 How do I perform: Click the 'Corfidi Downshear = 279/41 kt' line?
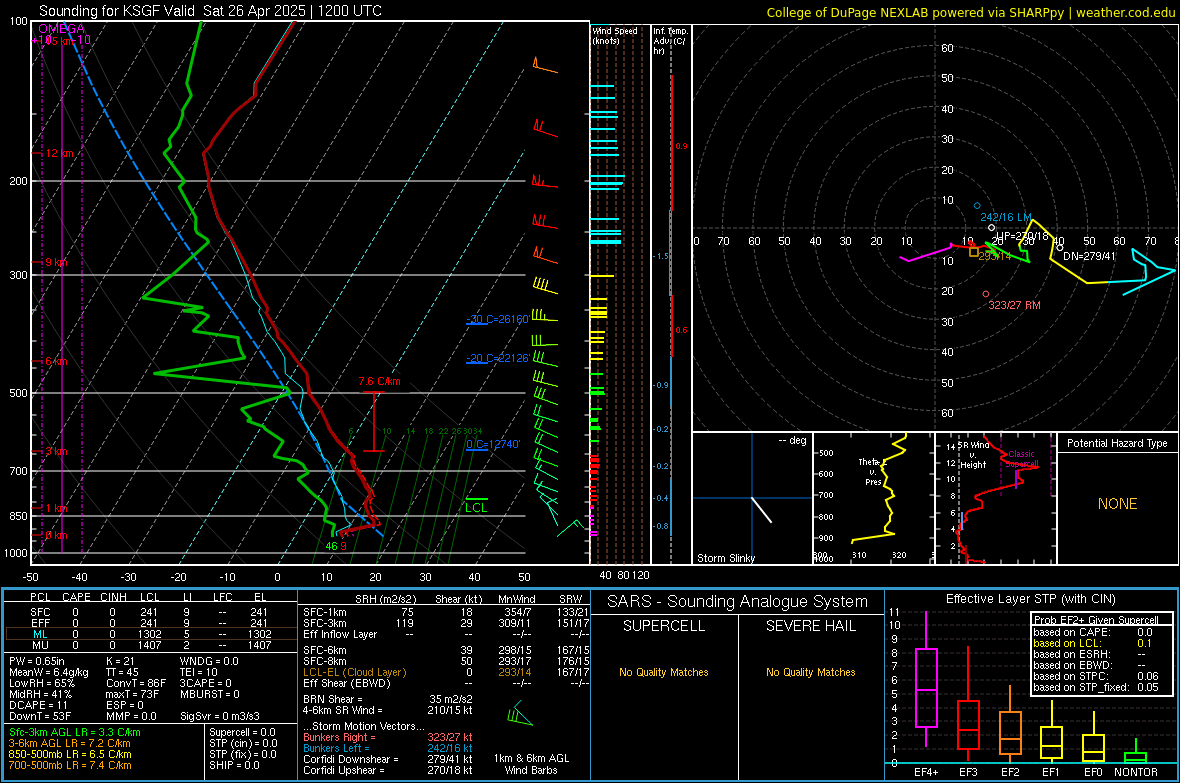388,759
